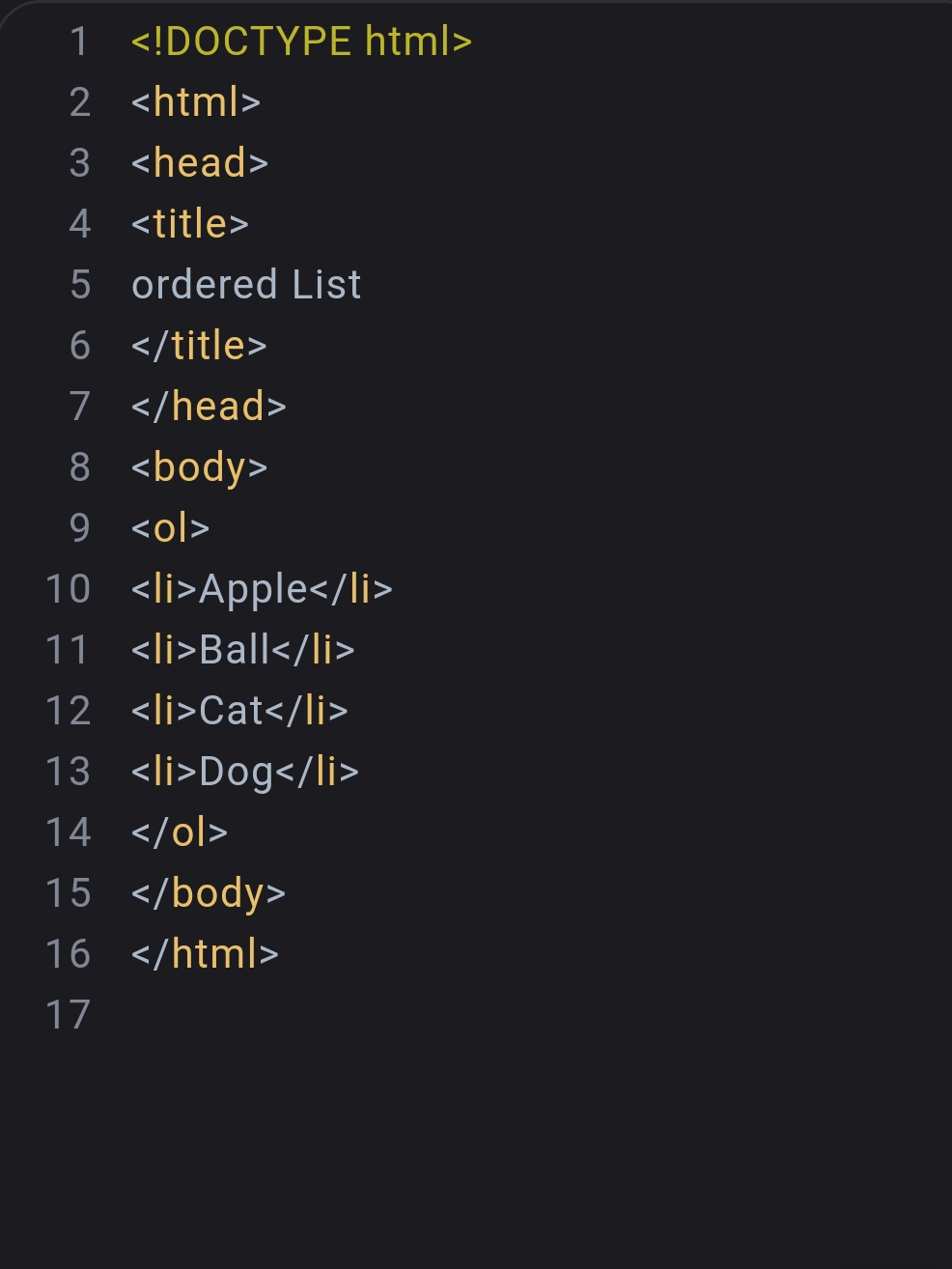Select line number 1 in gutter
The height and width of the screenshot is (1269, 952).
[x=79, y=42]
